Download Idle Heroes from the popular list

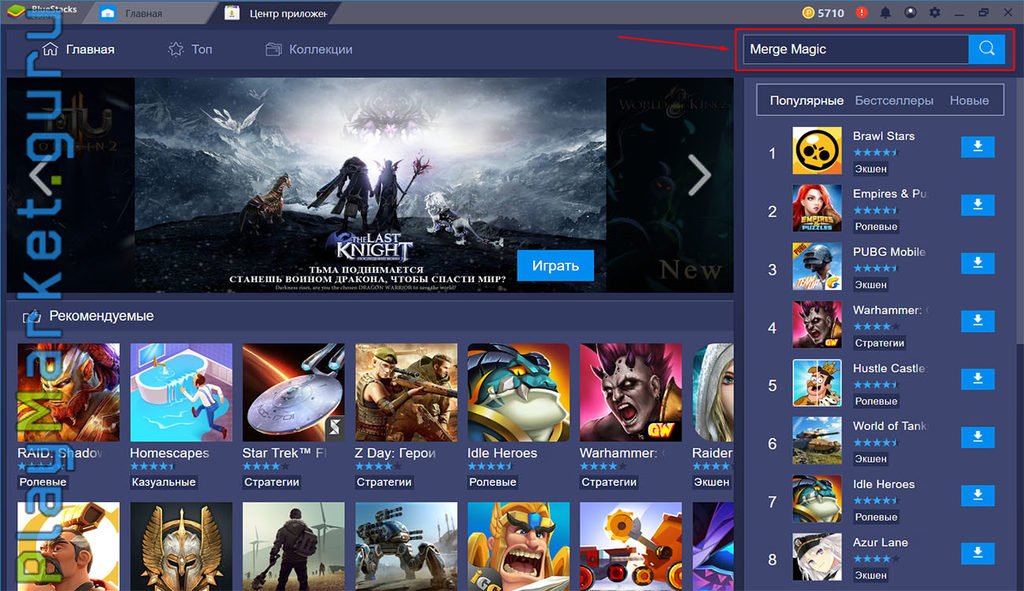click(x=978, y=494)
